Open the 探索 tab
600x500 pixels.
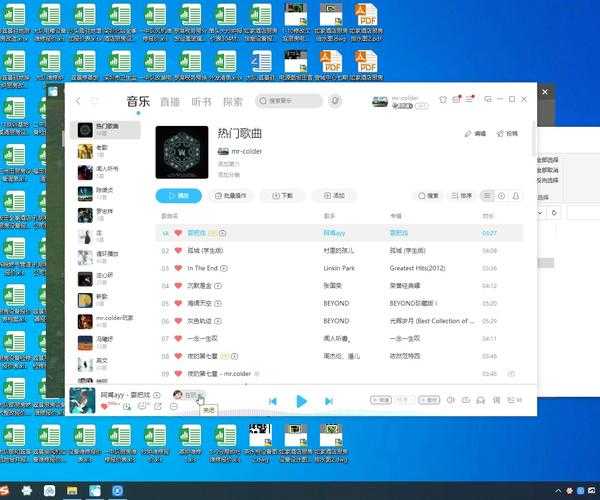(x=233, y=102)
